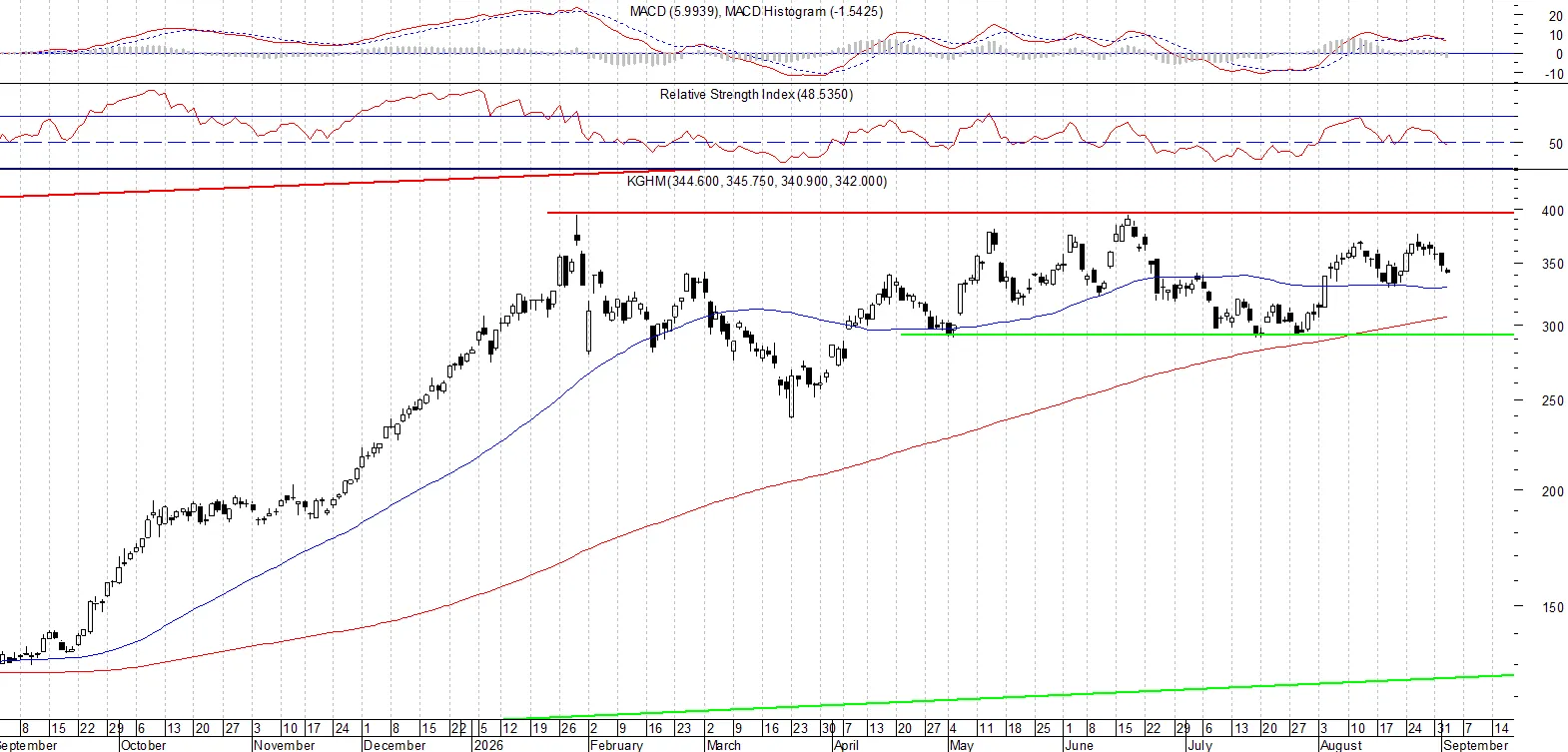Select the KGHM price quote label
1568x752 pixels.
point(756,181)
